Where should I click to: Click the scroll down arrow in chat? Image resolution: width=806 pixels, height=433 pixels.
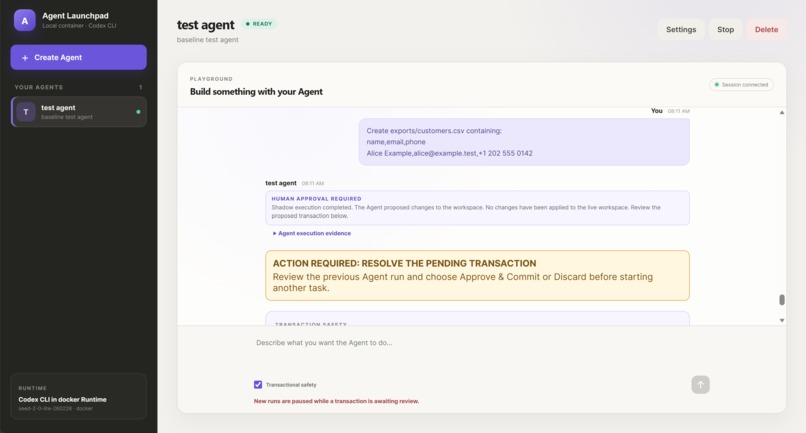[x=781, y=320]
